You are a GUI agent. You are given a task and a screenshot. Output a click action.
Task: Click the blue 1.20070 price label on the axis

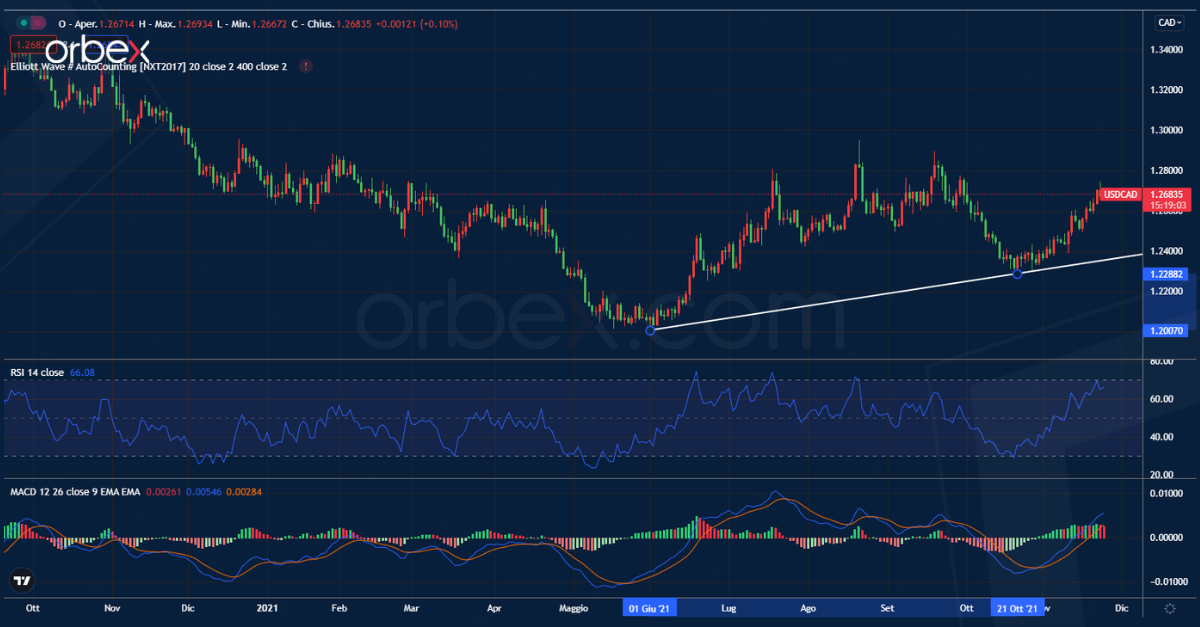(x=1164, y=330)
